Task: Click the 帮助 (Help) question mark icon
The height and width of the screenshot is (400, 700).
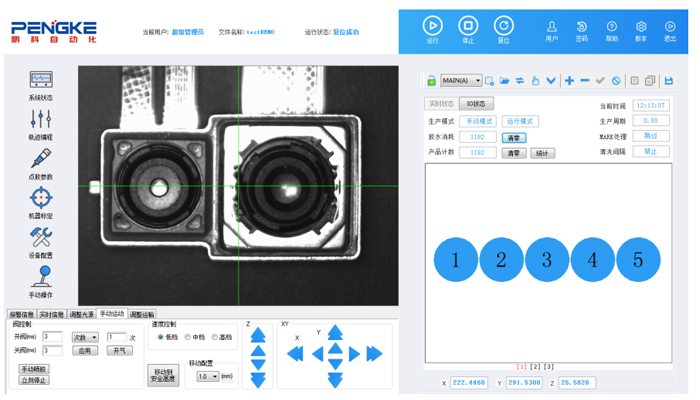Action: pyautogui.click(x=611, y=27)
